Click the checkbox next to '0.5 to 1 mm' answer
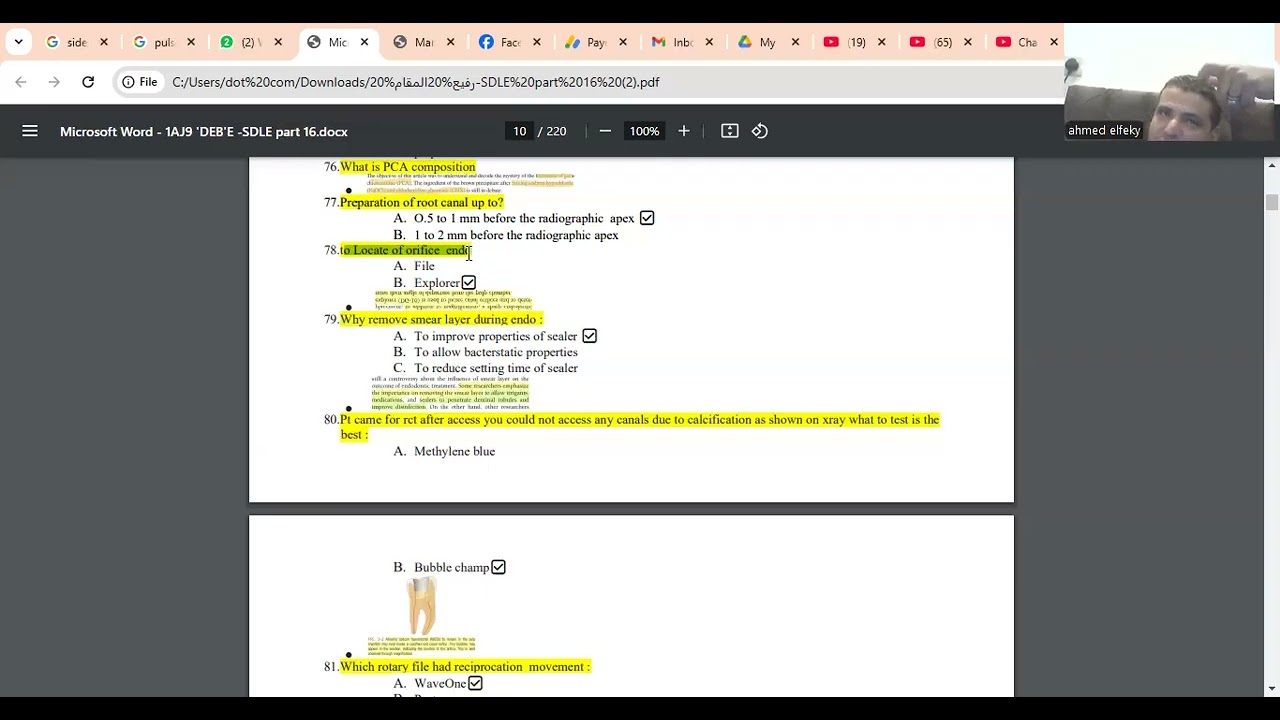This screenshot has height=720, width=1280. (647, 218)
